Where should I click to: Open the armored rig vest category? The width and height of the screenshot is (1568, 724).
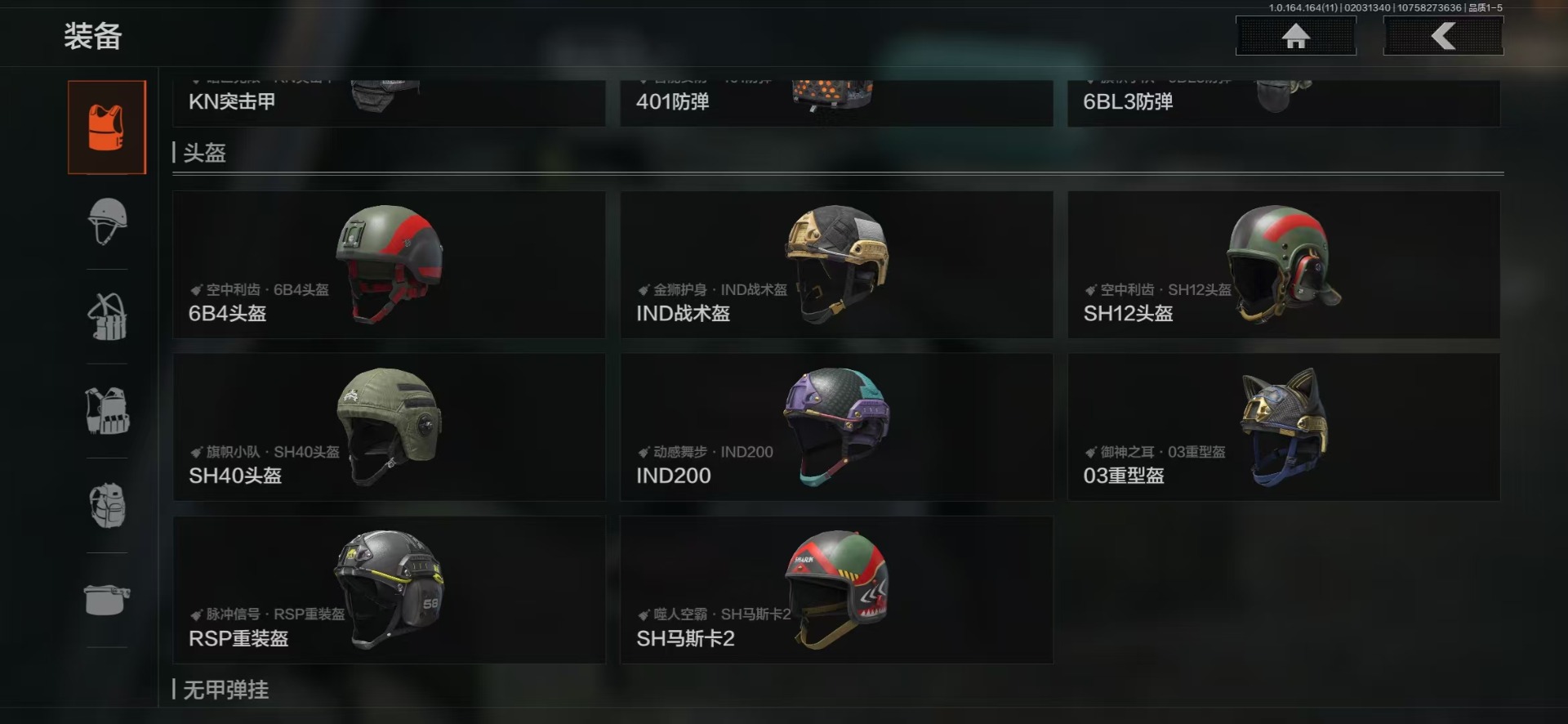click(107, 410)
